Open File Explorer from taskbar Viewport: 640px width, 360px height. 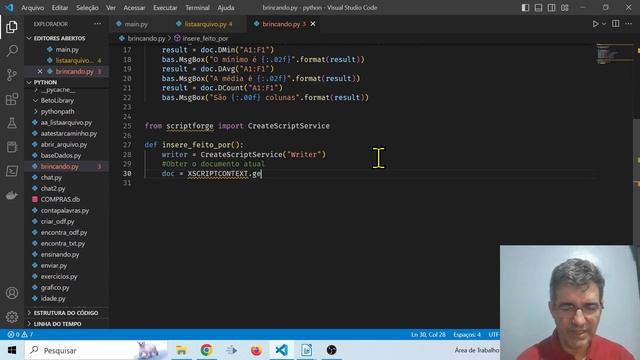click(181, 350)
